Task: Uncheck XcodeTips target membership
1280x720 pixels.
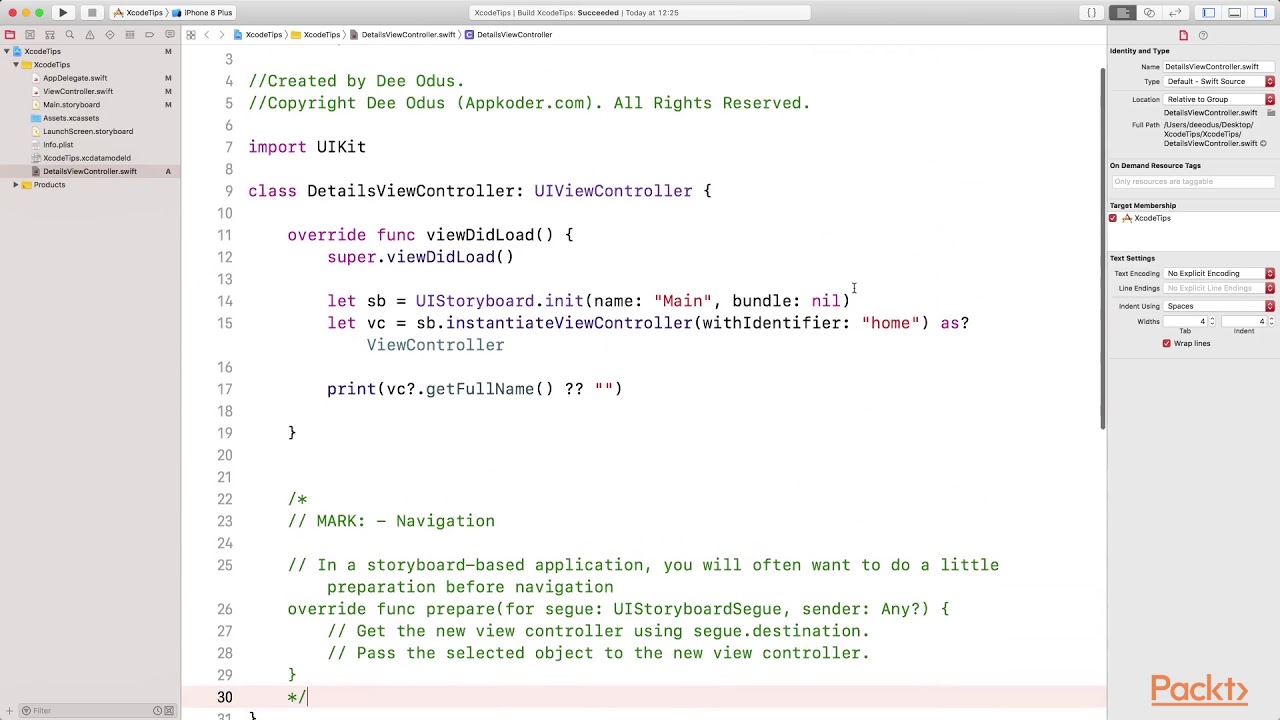Action: click(x=1113, y=218)
